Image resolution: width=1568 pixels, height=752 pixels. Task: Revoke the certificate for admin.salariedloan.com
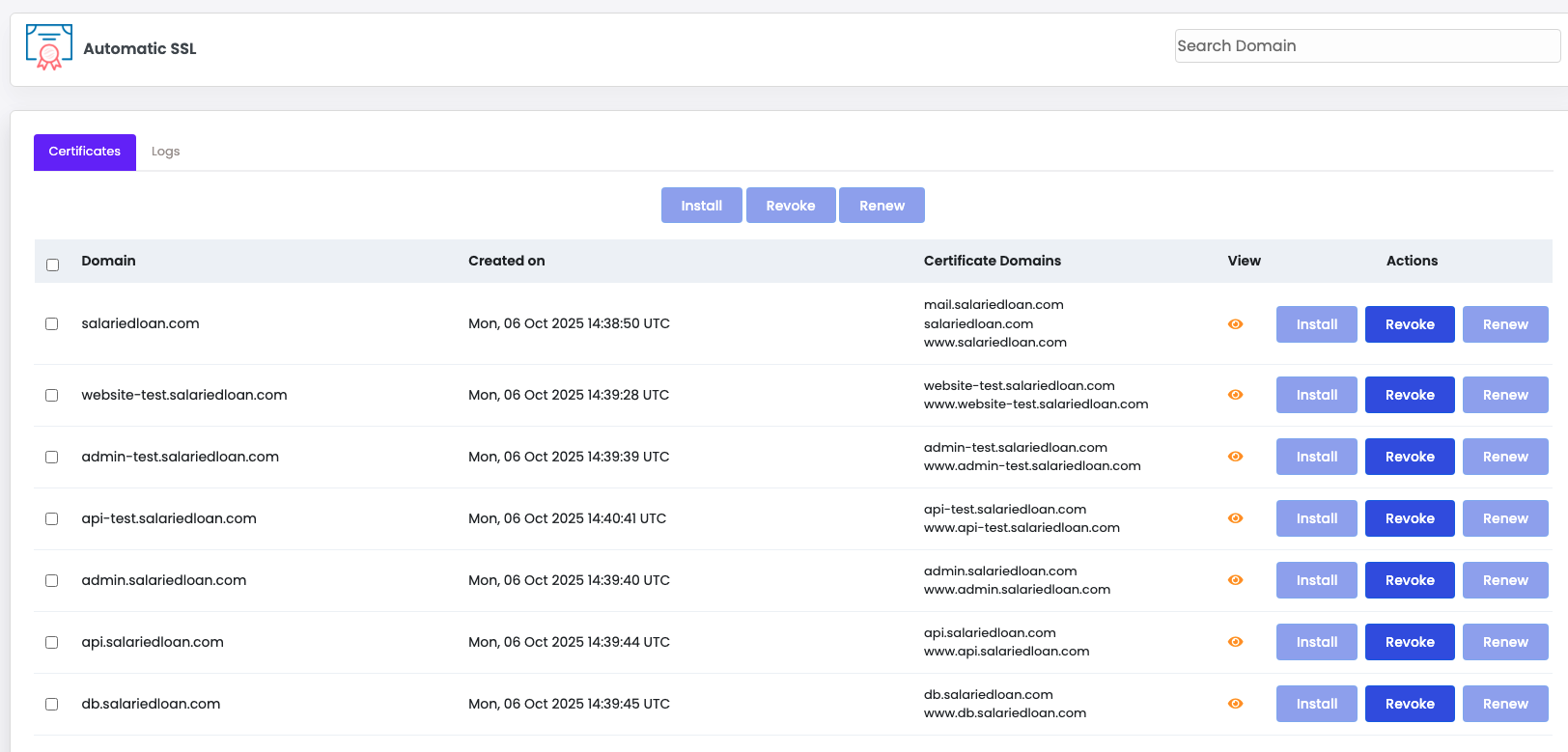(x=1409, y=580)
